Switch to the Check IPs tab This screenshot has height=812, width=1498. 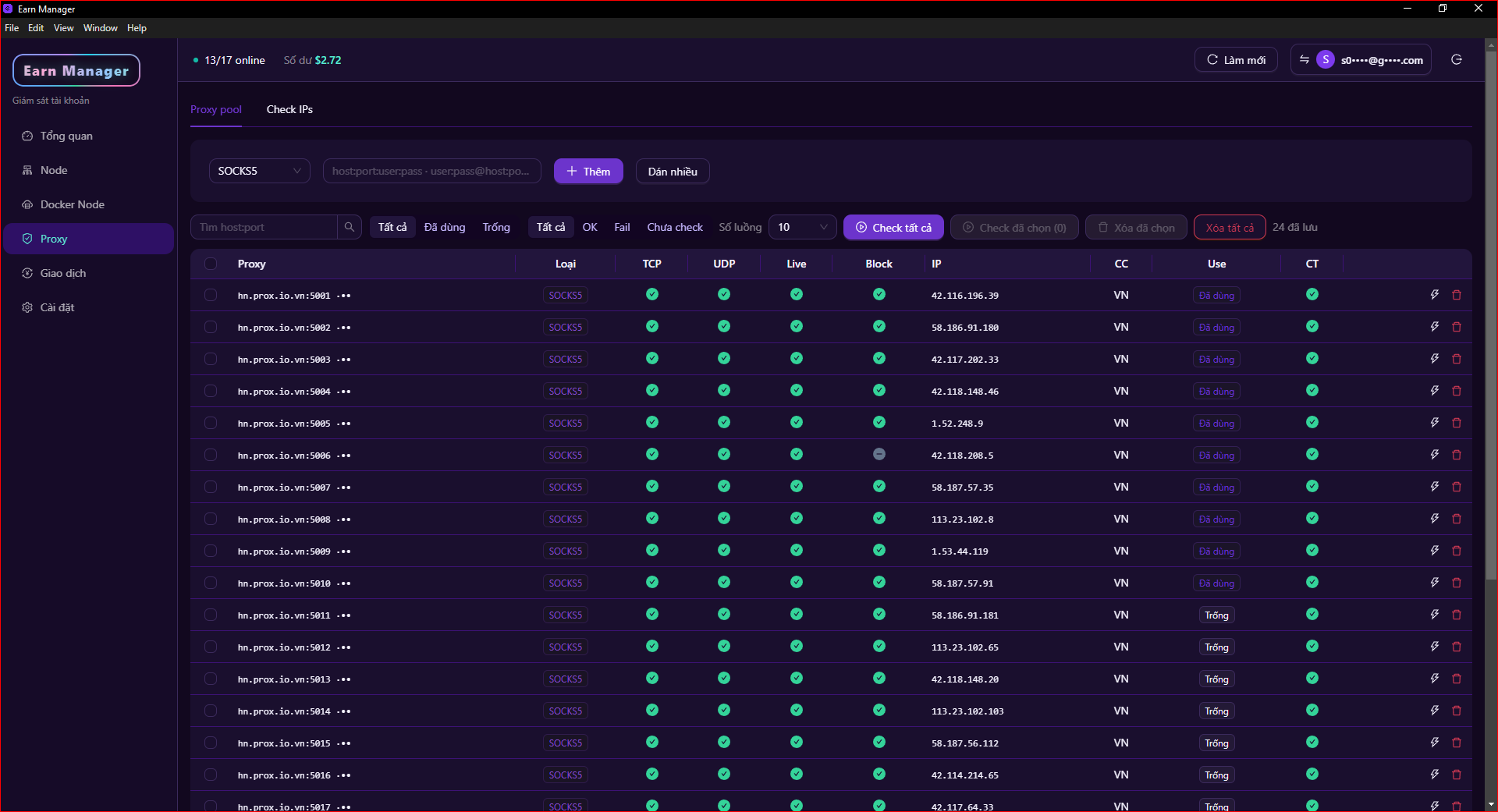289,109
